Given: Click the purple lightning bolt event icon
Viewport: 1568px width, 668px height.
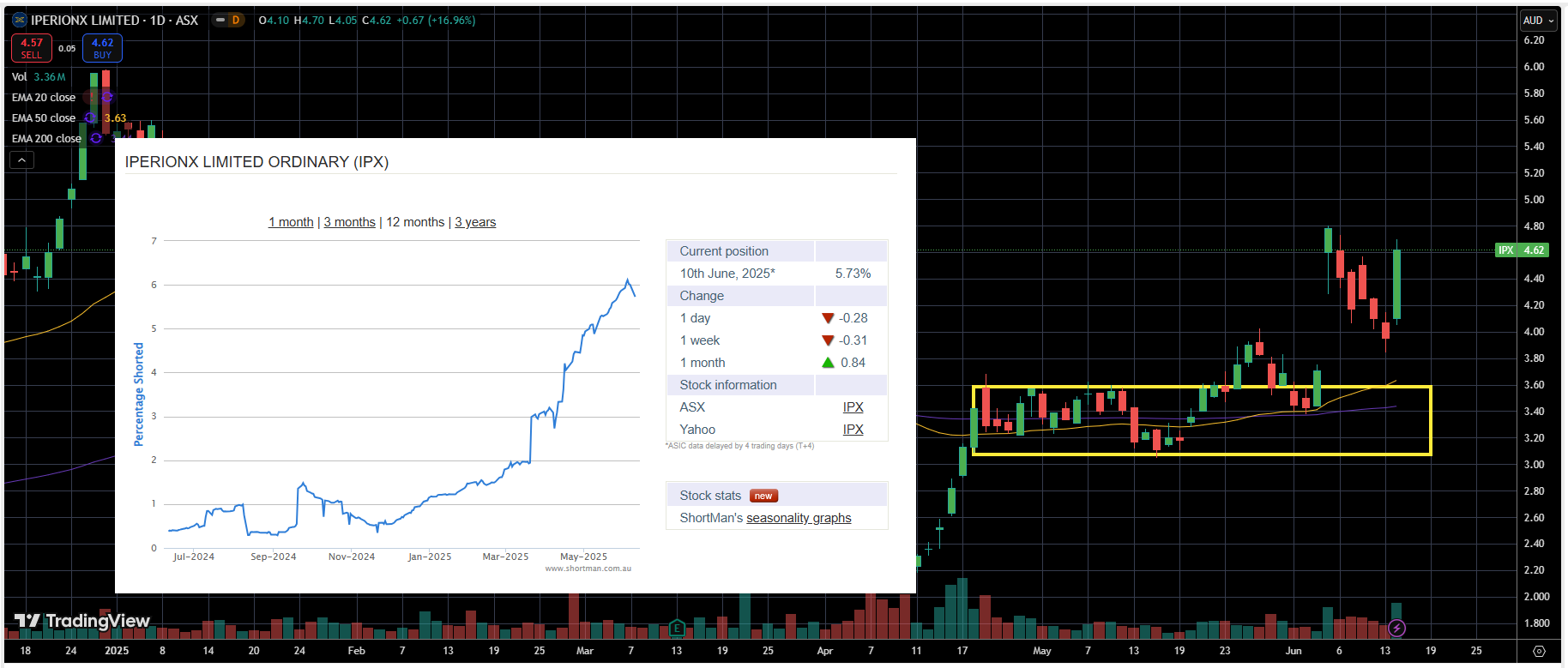Looking at the screenshot, I should tap(1396, 629).
